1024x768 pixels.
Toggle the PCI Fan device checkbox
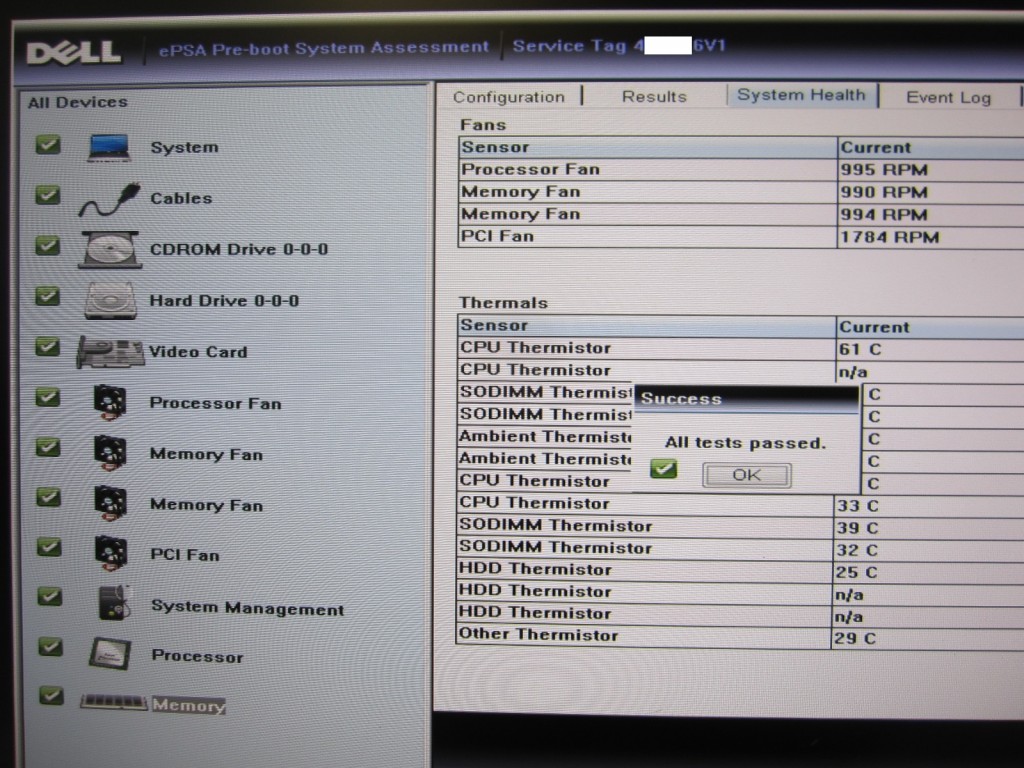click(49, 547)
